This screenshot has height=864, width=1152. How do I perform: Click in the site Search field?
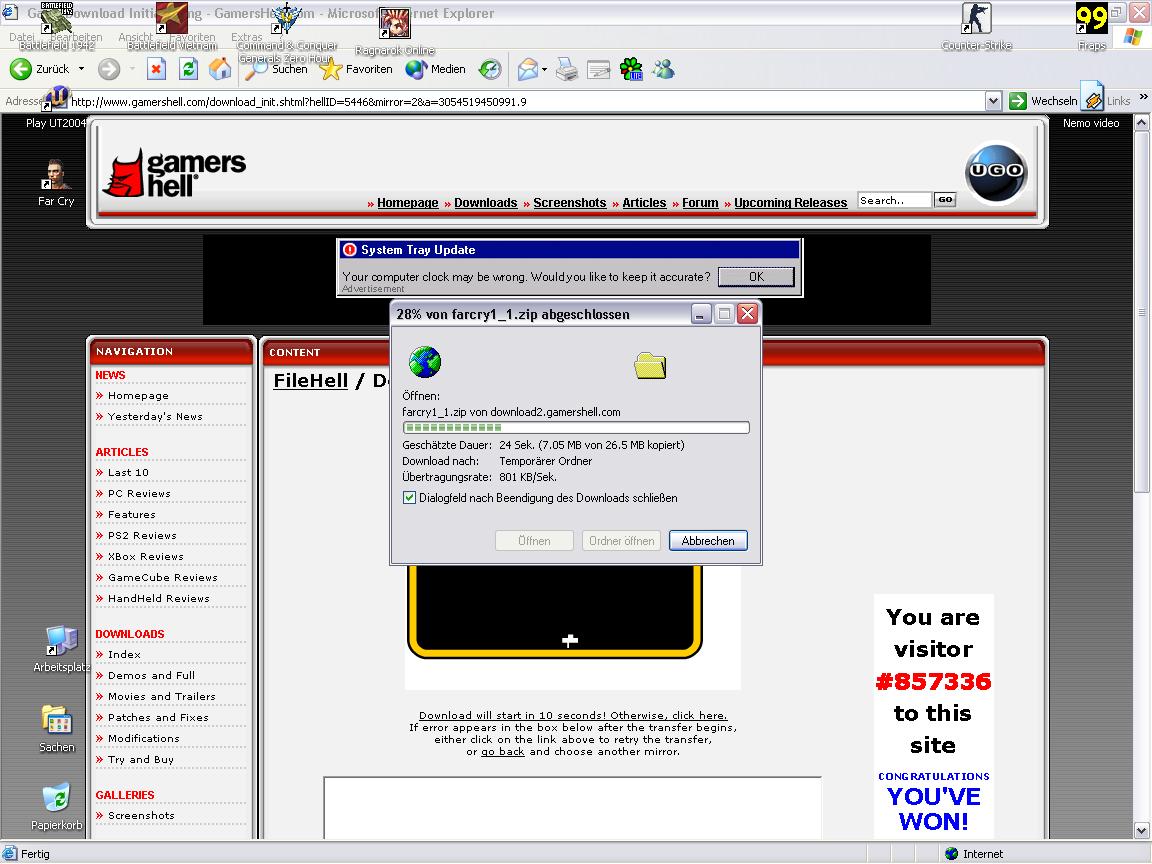[x=894, y=200]
